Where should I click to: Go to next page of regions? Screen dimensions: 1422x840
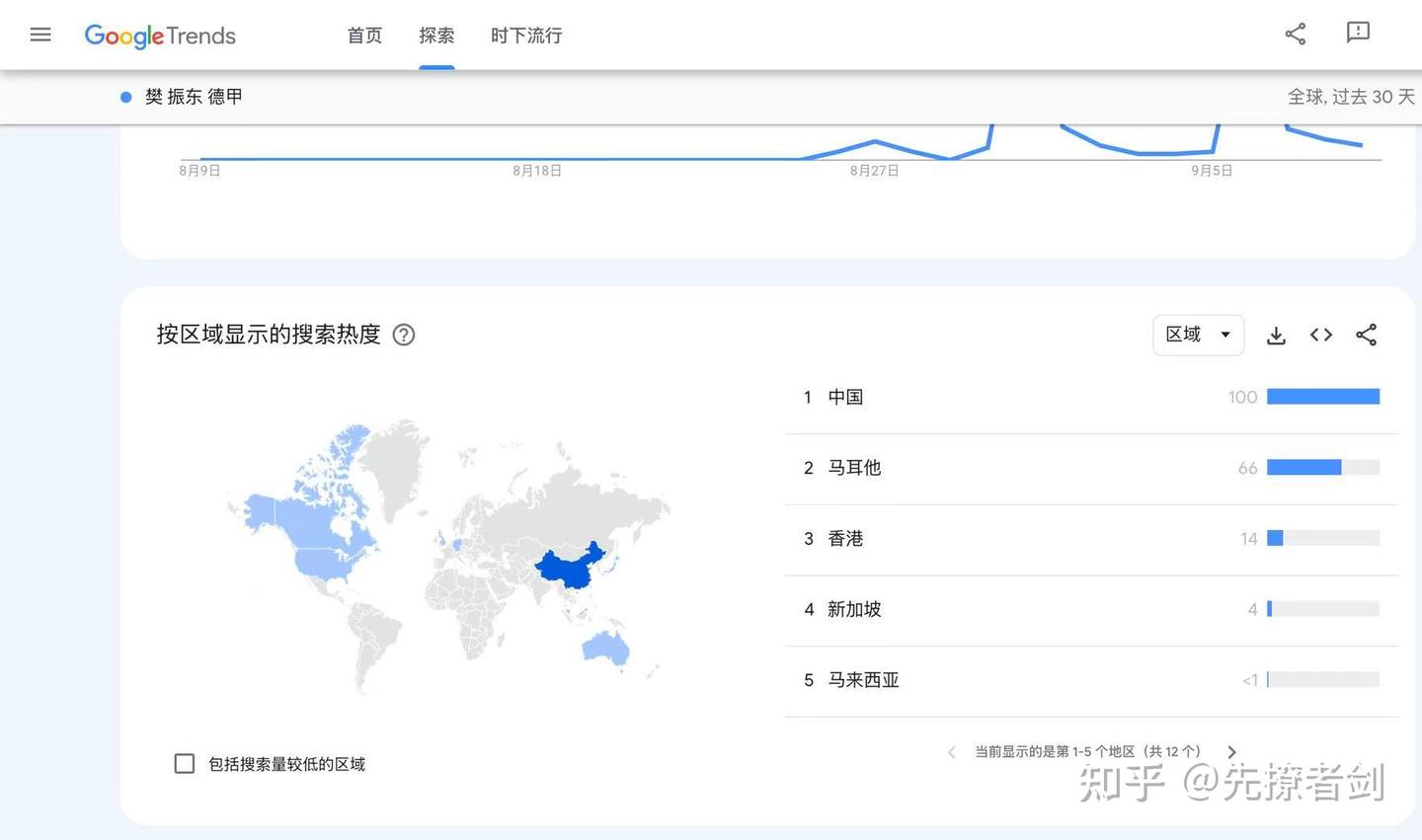click(1231, 752)
